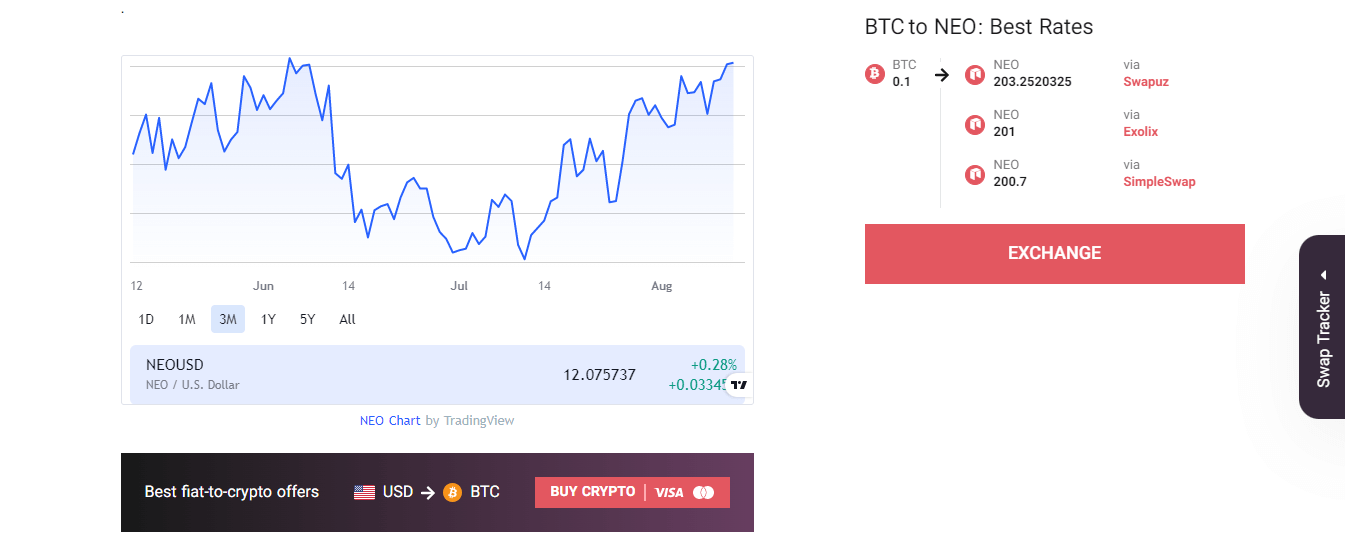Expand the Swap Tracker side panel

tap(1323, 327)
